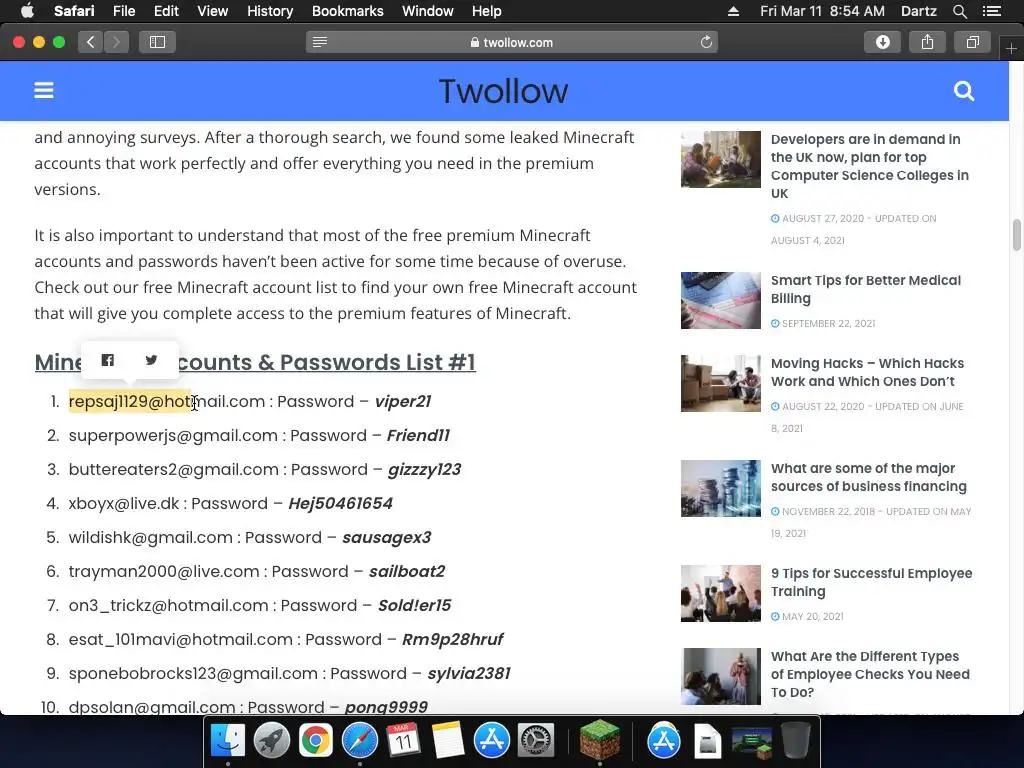Open the History menu
1024x768 pixels.
(x=270, y=11)
